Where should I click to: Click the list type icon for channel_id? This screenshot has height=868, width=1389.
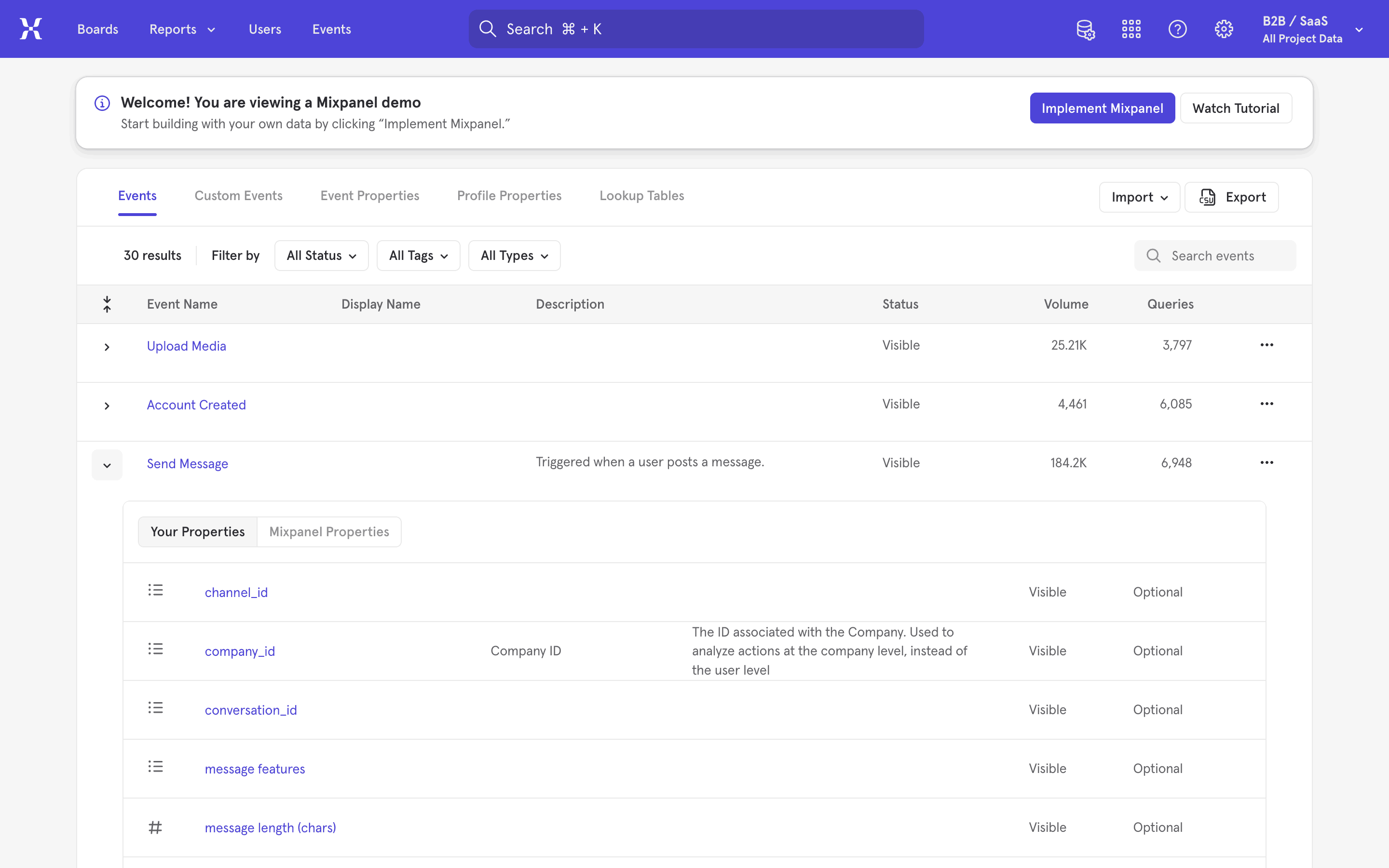[x=156, y=590]
